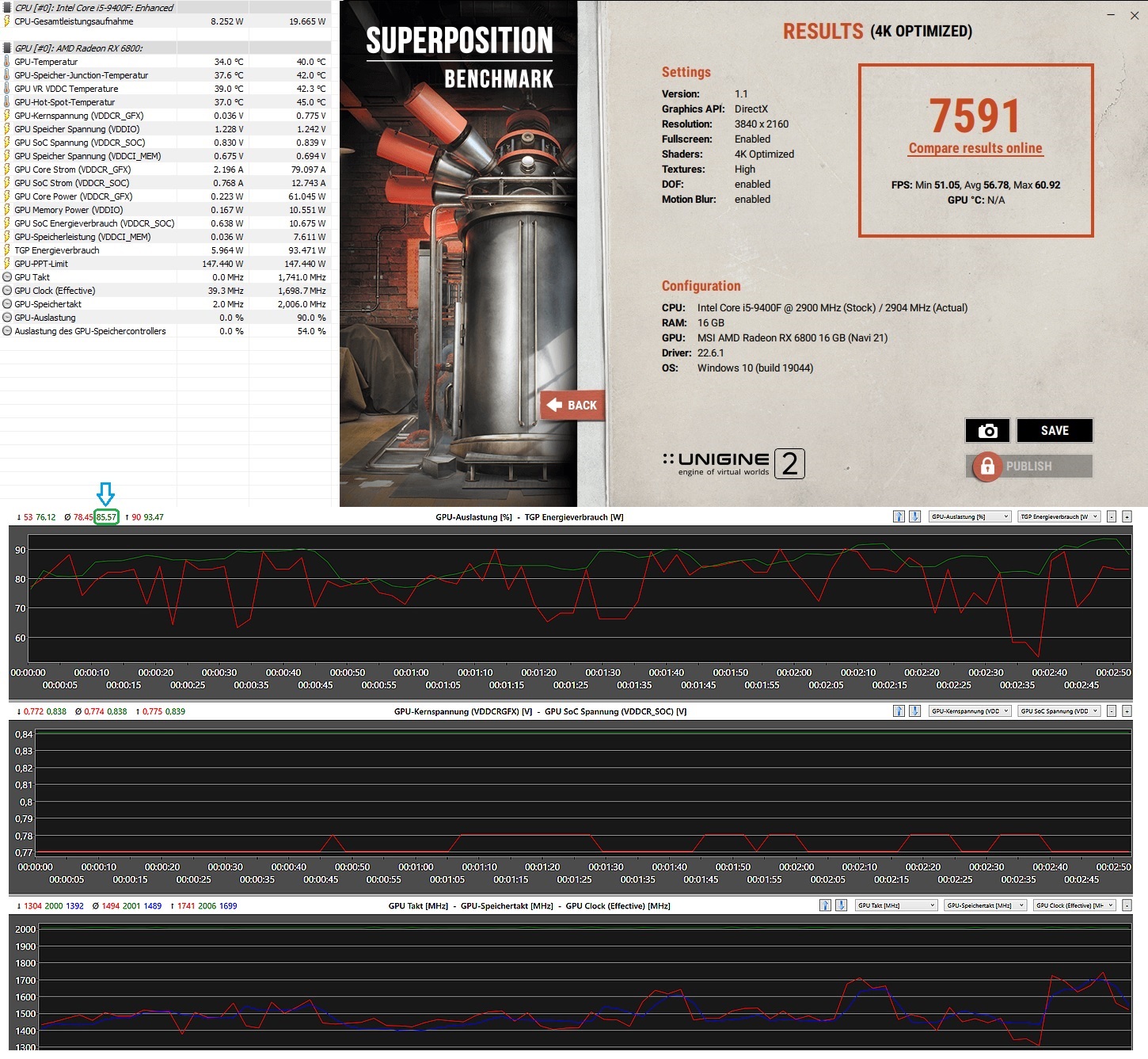The height and width of the screenshot is (1059, 1148).
Task: Move GPU-Kernspannung graph up with the up arrow
Action: [899, 711]
